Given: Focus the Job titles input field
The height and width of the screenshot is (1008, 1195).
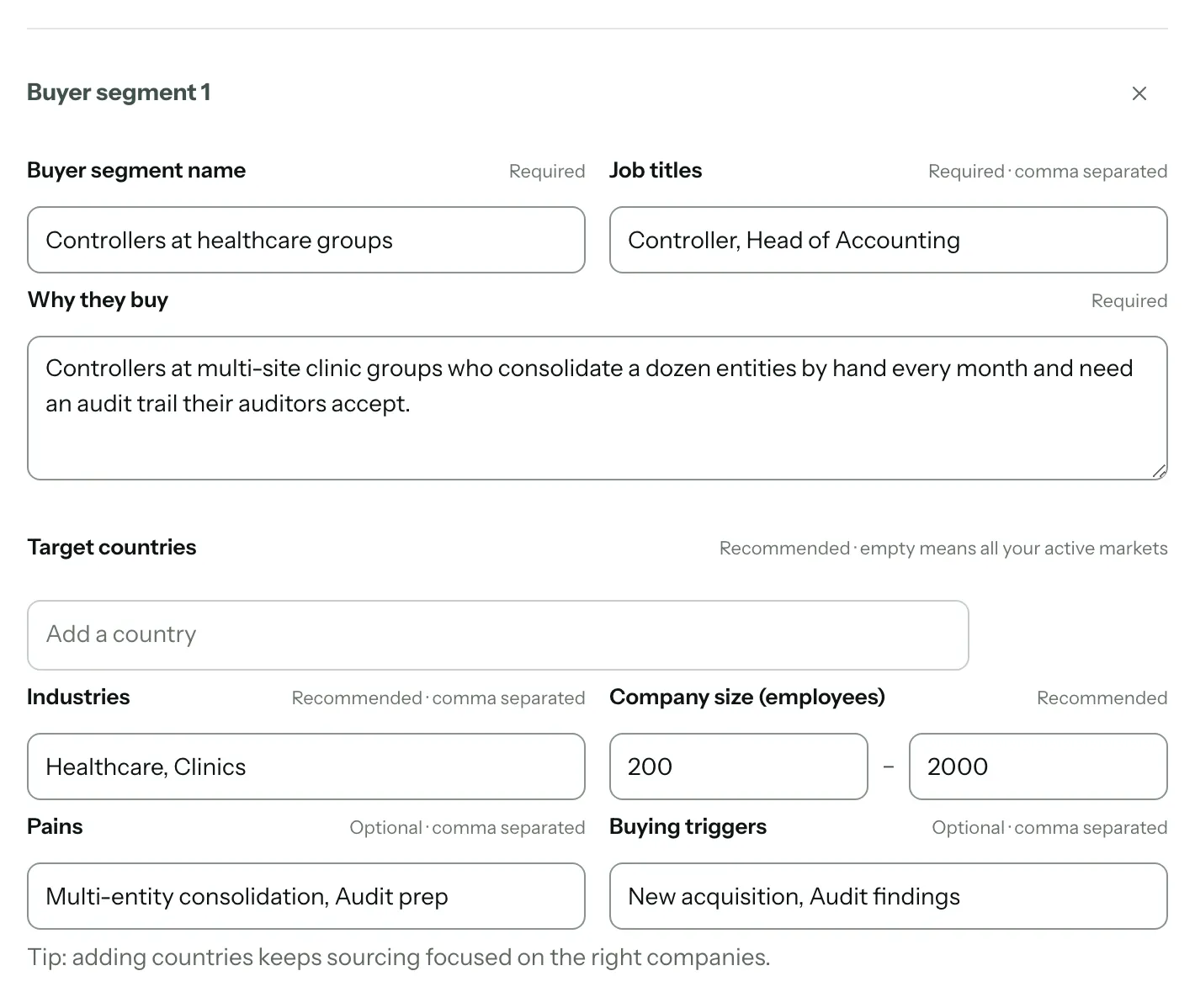Looking at the screenshot, I should point(889,240).
